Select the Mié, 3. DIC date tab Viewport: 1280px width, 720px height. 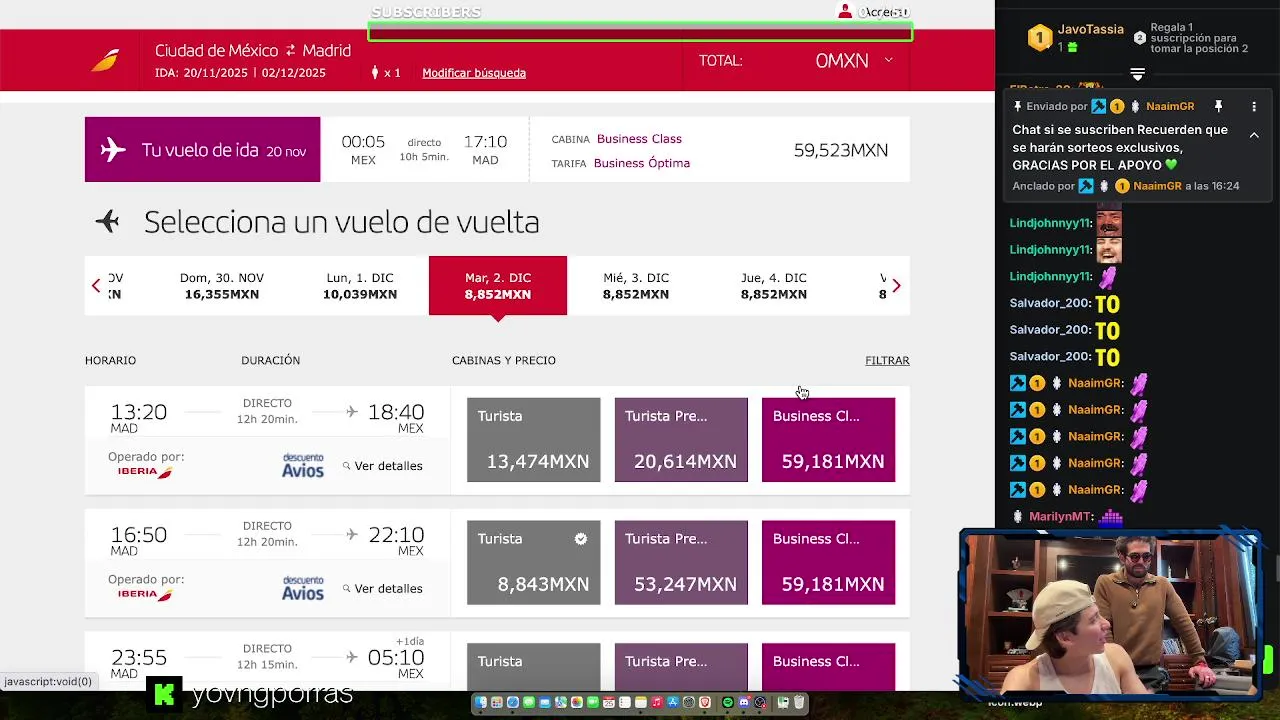pos(636,286)
